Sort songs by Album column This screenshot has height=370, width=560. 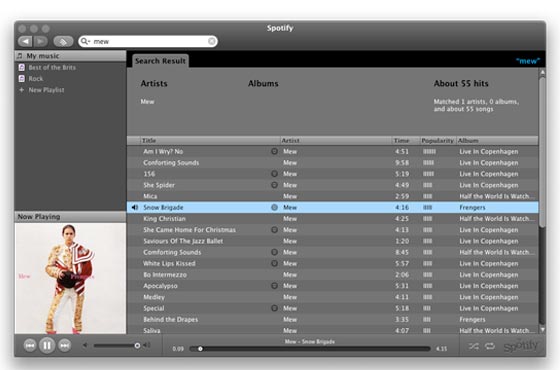(x=497, y=140)
